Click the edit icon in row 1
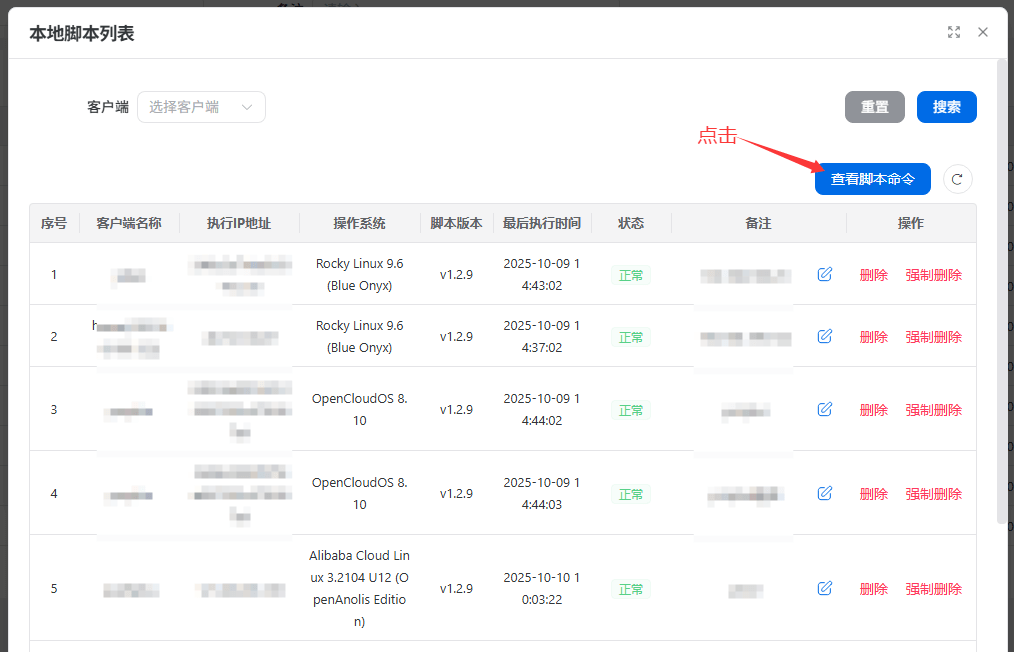The width and height of the screenshot is (1014, 652). coord(825,274)
